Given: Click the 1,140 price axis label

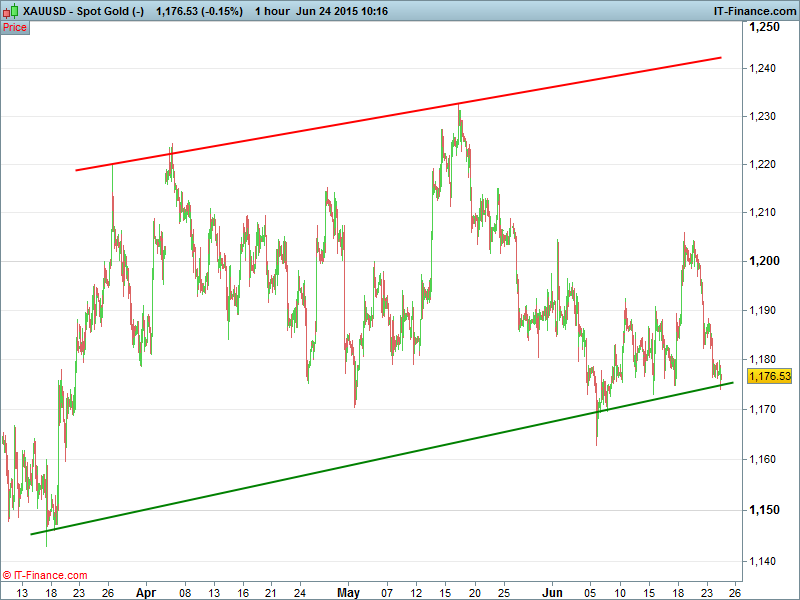Looking at the screenshot, I should 765,560.
